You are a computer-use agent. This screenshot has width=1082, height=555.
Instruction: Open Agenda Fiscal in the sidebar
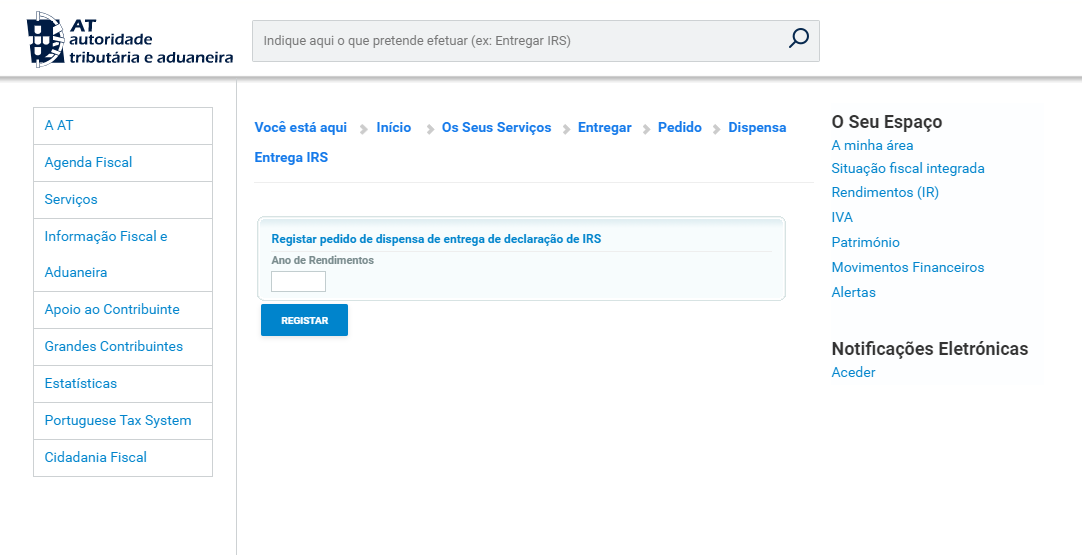(x=123, y=163)
